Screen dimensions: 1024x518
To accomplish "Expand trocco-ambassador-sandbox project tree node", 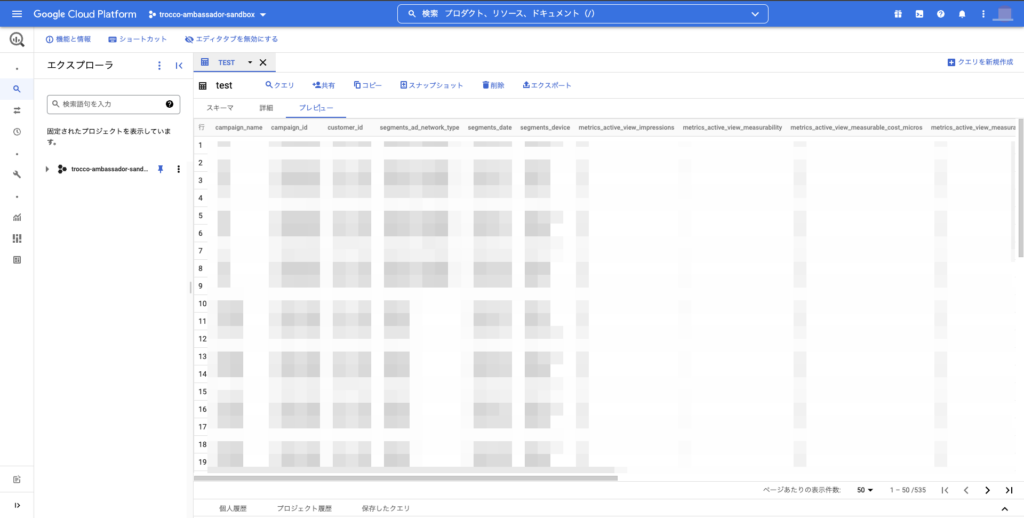I will coord(47,169).
